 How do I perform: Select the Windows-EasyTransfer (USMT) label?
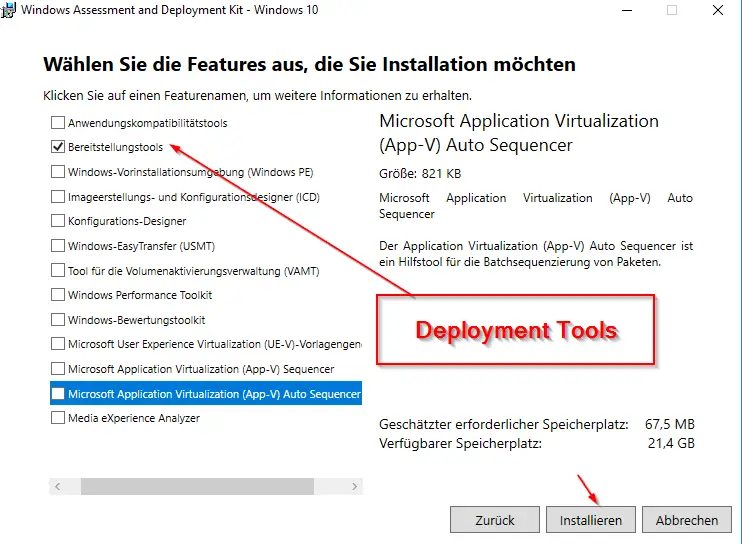pos(141,246)
